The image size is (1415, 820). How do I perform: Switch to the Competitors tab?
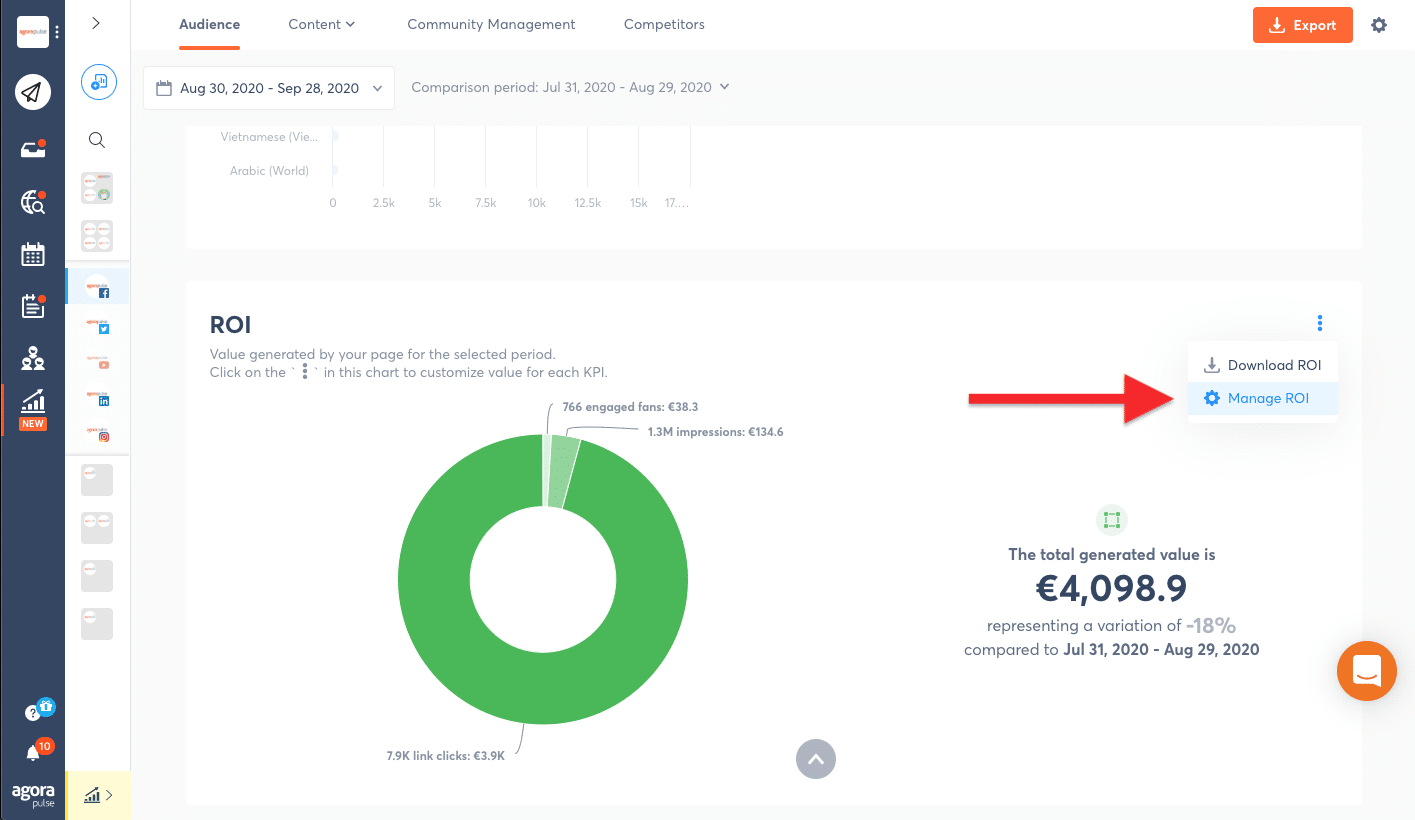click(x=664, y=24)
